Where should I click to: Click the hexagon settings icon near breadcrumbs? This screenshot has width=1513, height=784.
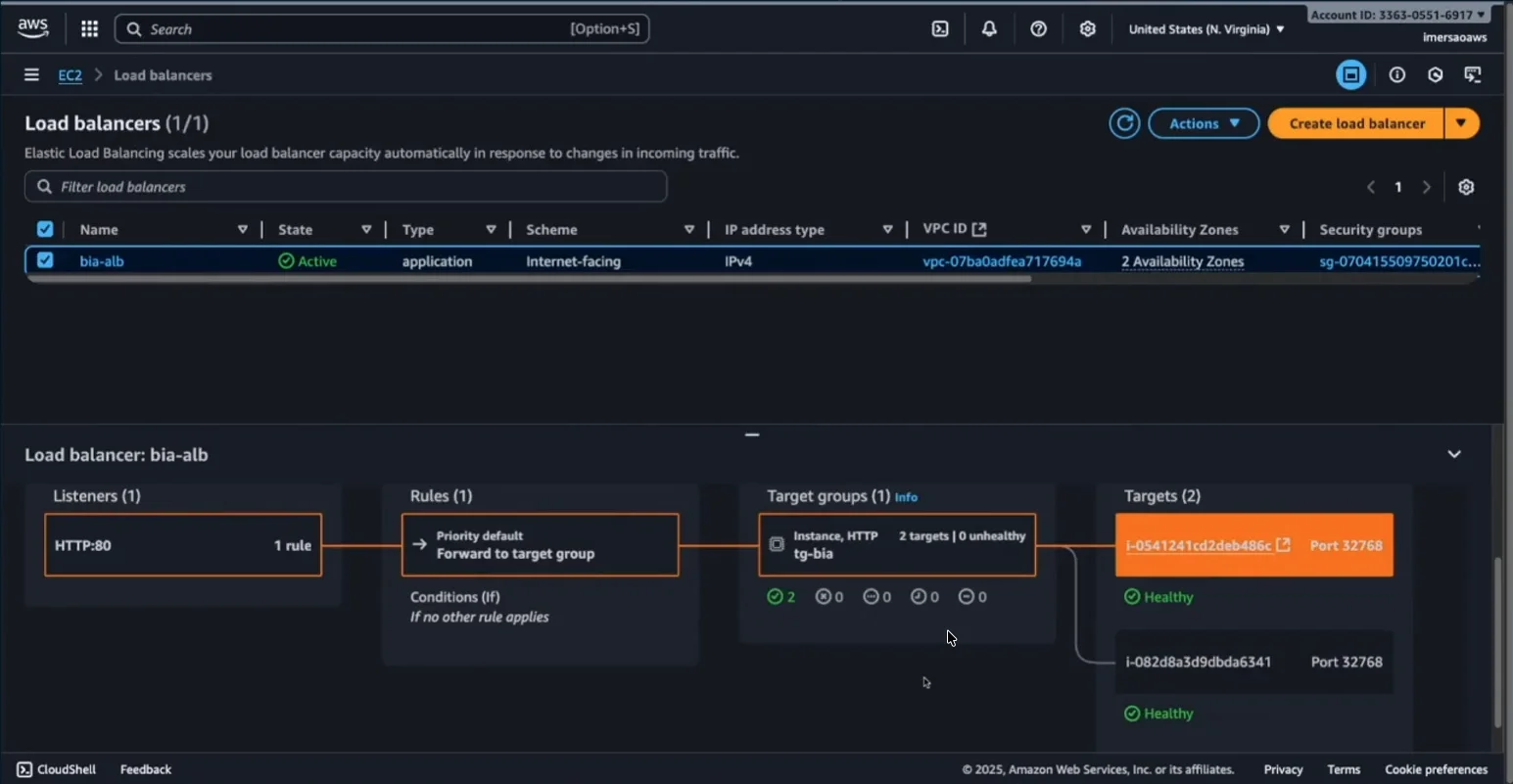pyautogui.click(x=1436, y=74)
